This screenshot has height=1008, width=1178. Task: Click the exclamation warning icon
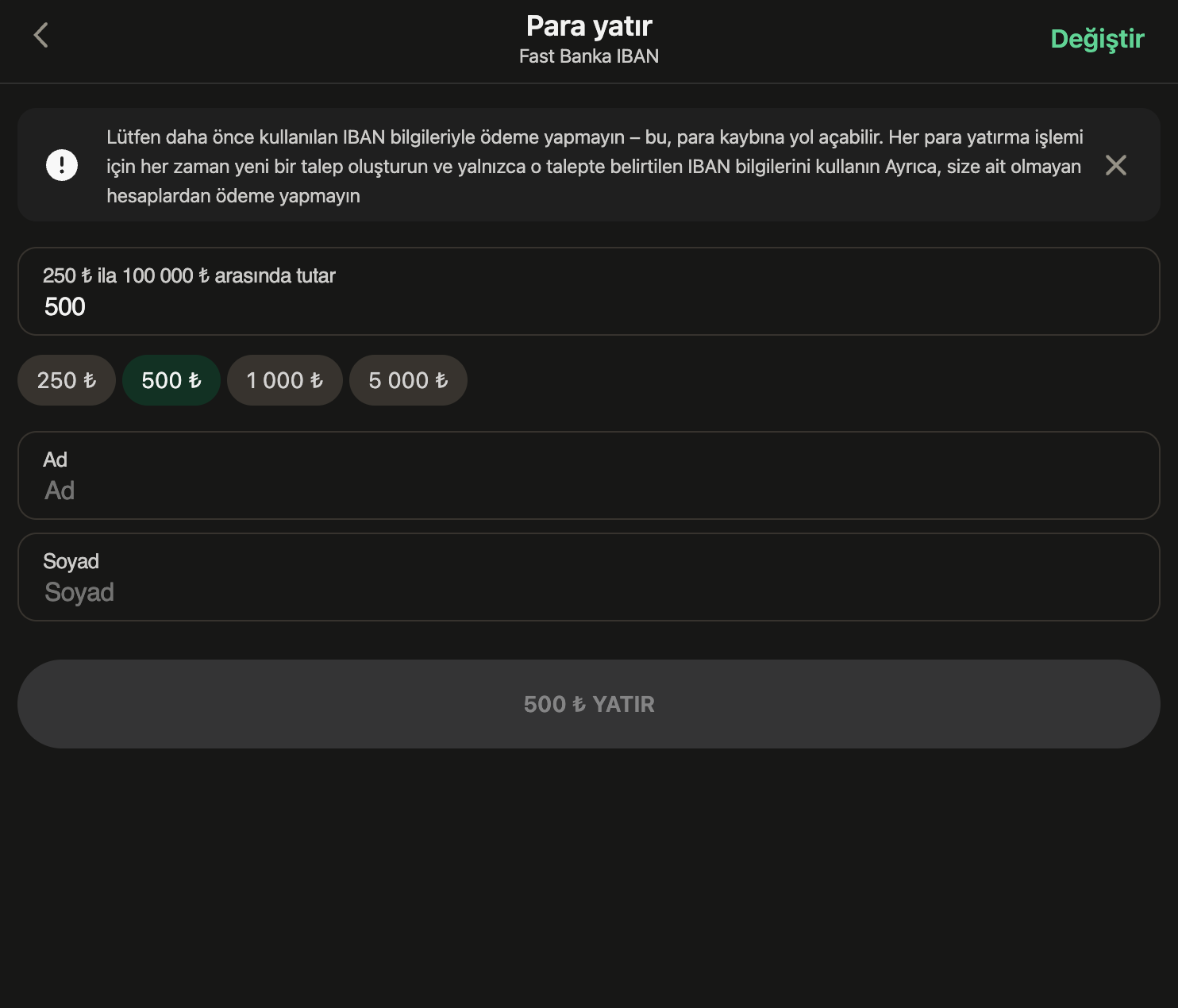62,165
